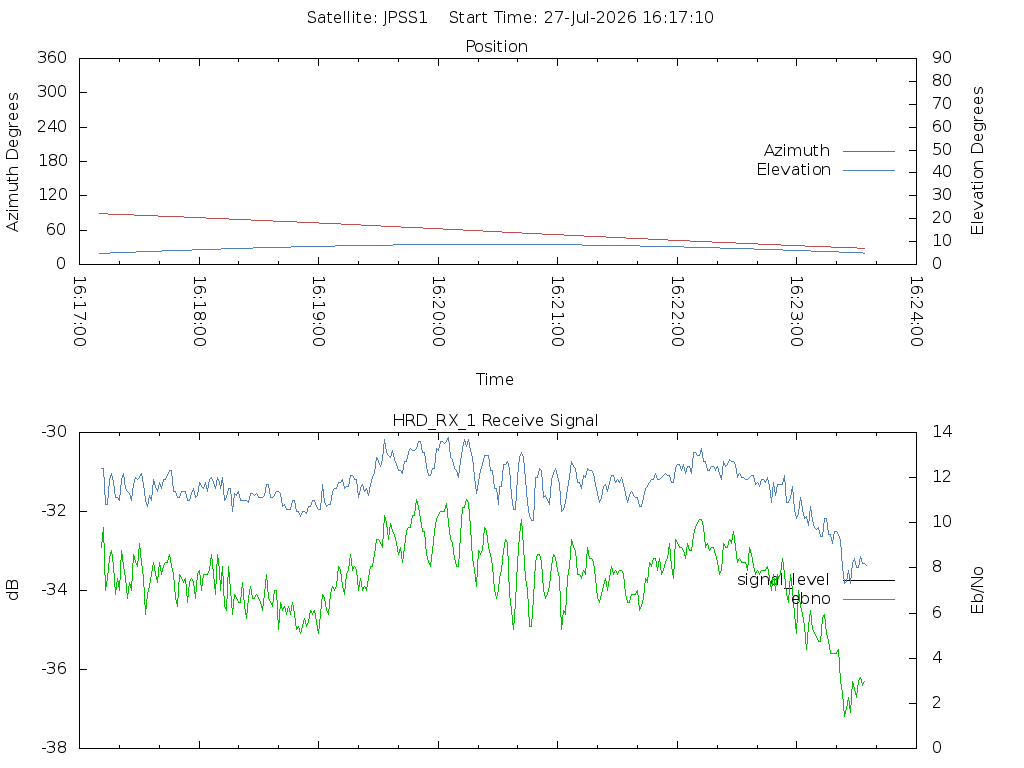Click the 'dB' axis label
This screenshot has height=768, width=1024.
coord(13,590)
